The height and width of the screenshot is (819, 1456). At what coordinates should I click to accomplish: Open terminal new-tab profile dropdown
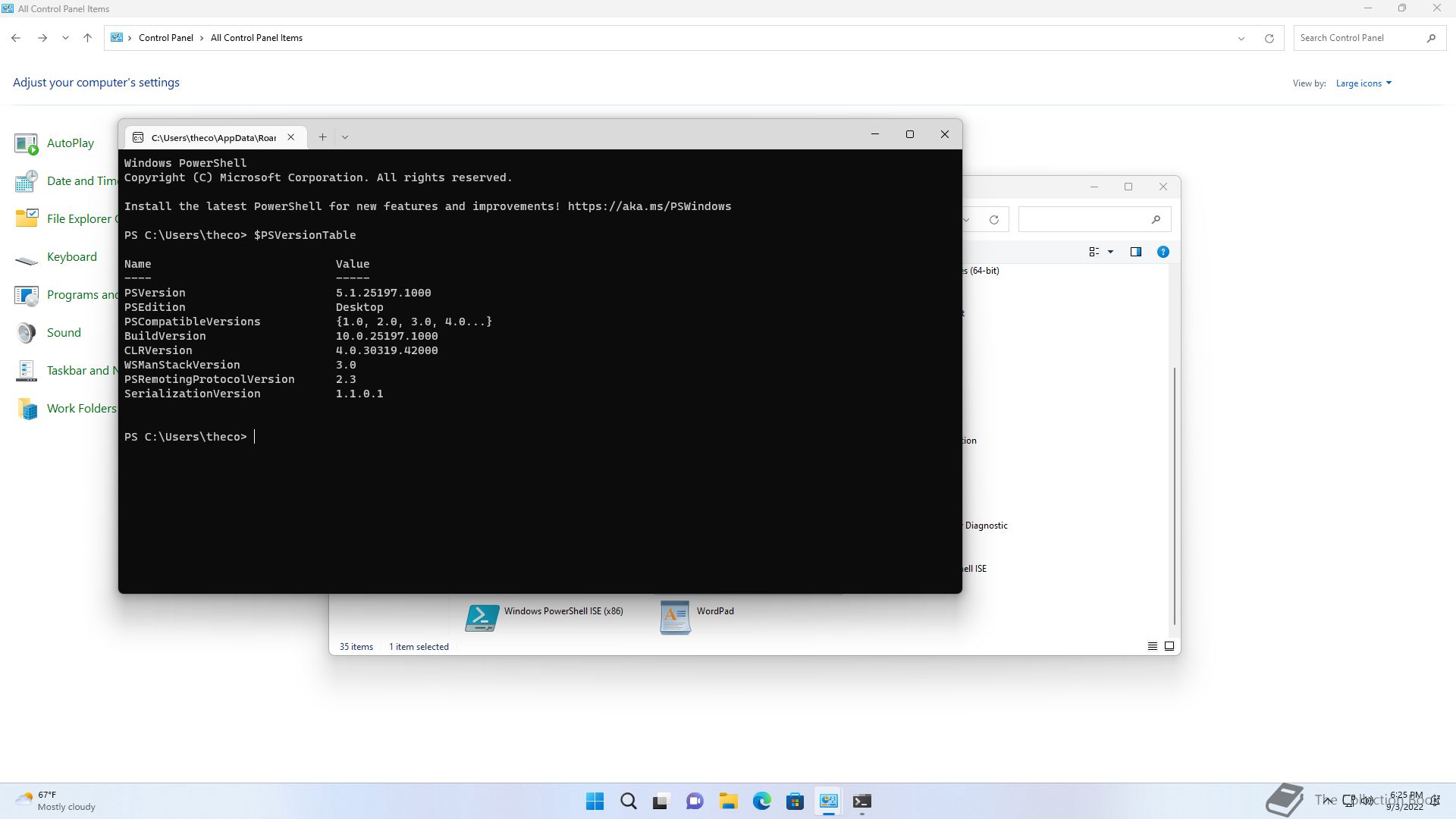point(344,137)
